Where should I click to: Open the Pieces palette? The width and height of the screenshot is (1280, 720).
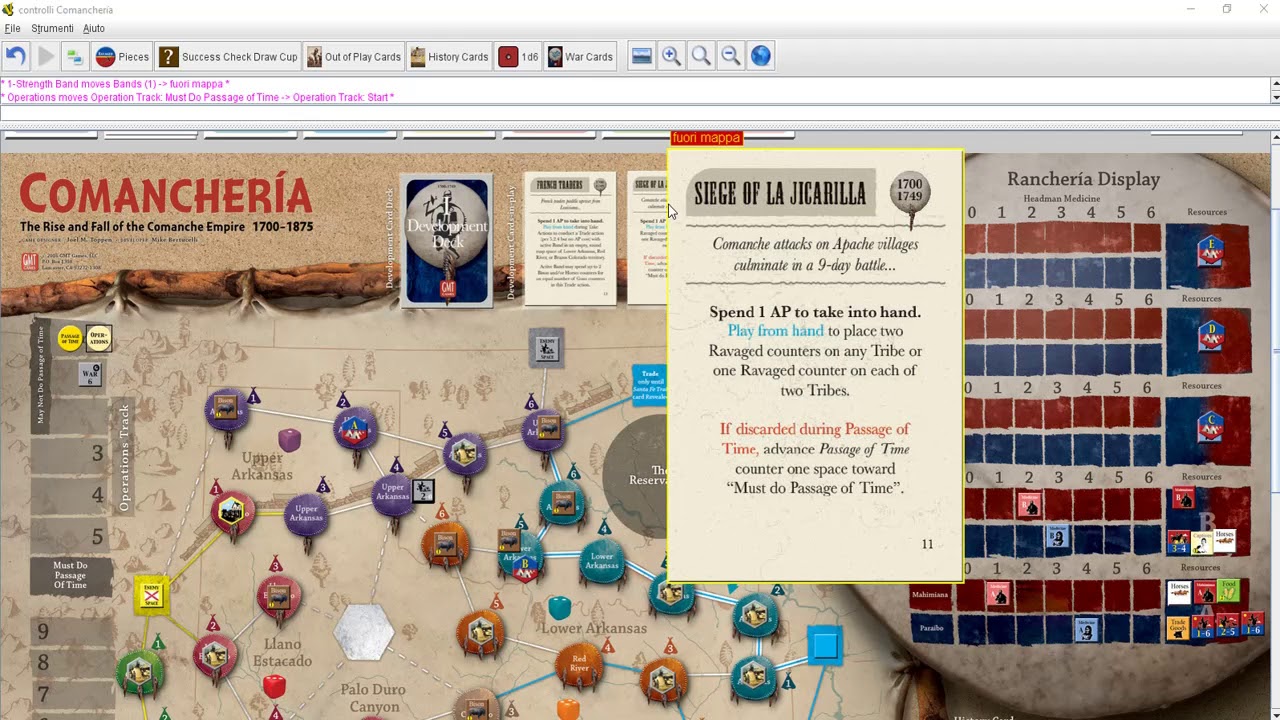(x=123, y=57)
